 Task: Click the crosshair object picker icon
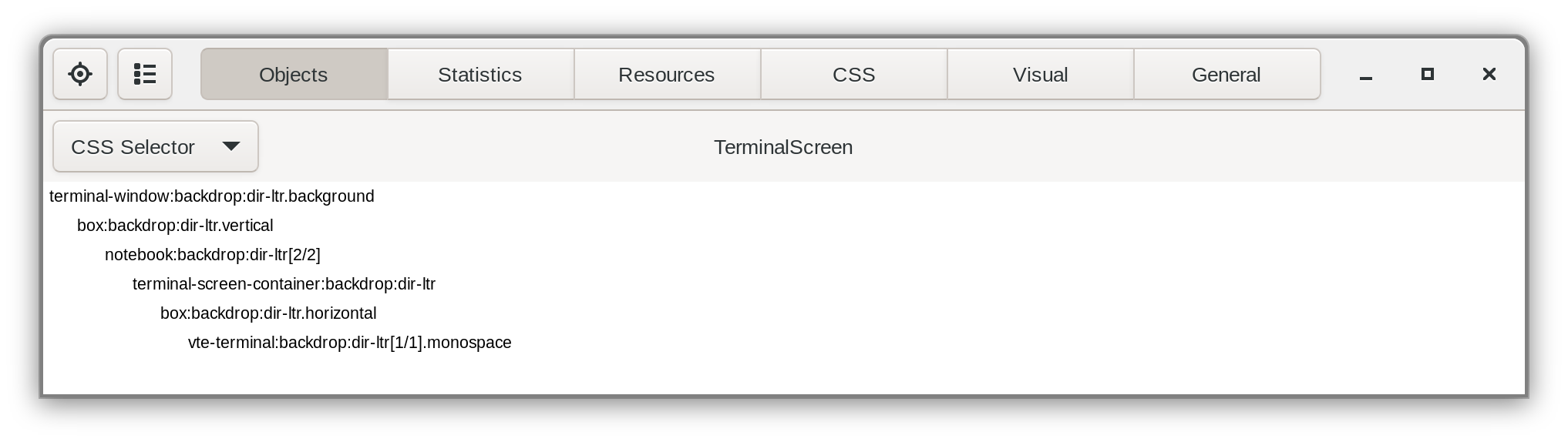click(x=80, y=74)
